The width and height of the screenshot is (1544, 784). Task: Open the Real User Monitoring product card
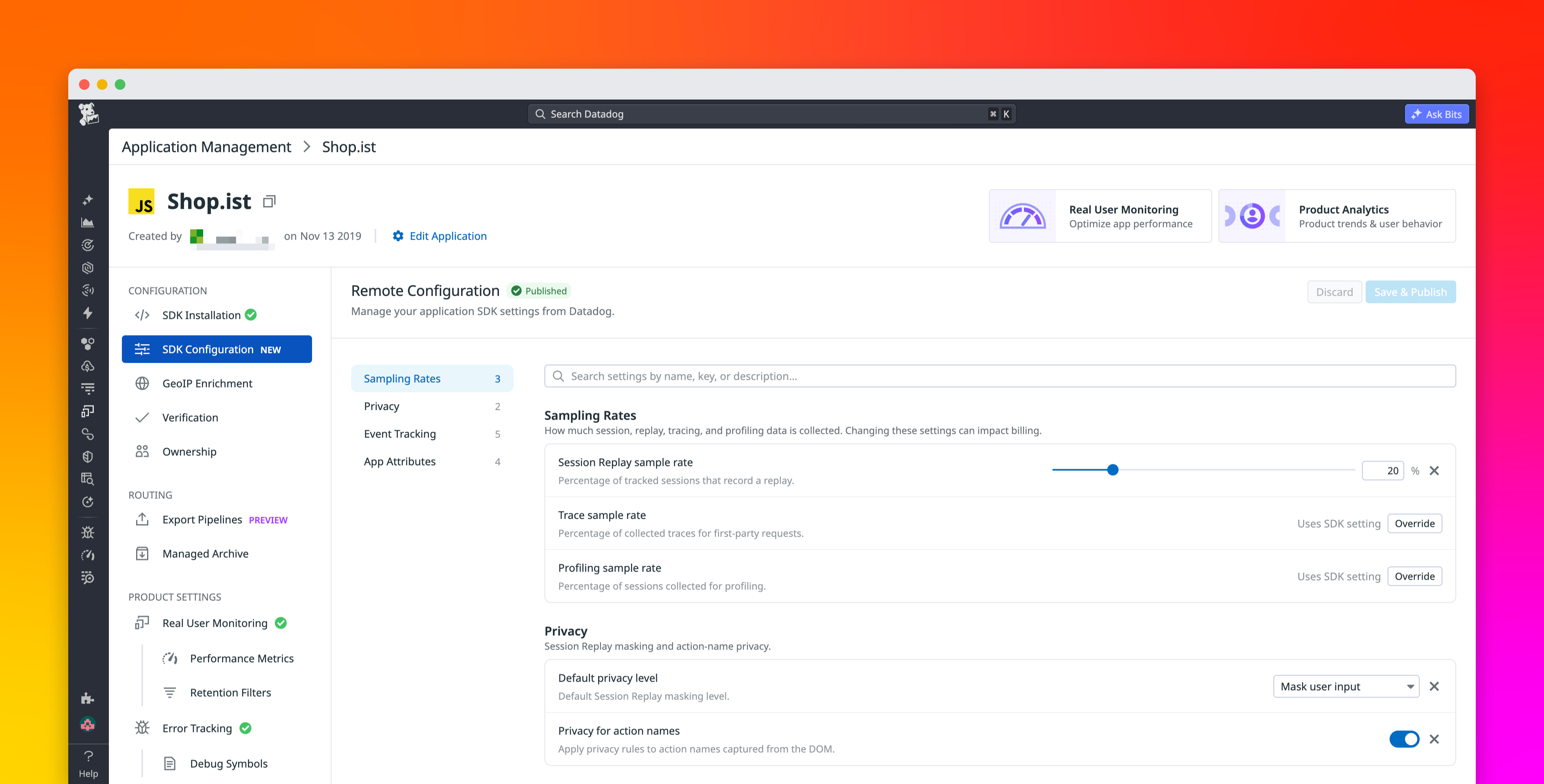[1100, 216]
